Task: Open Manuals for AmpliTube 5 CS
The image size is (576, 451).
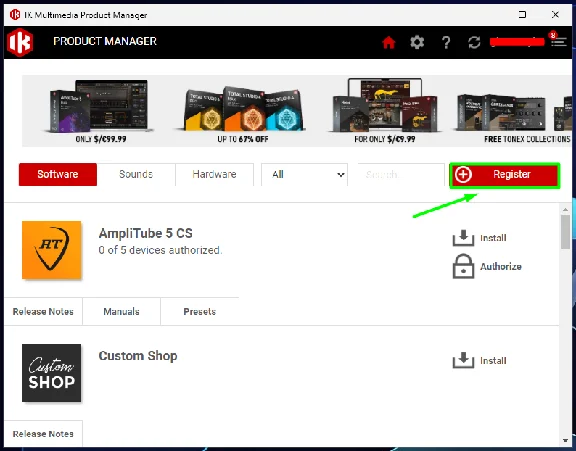Action: [122, 311]
